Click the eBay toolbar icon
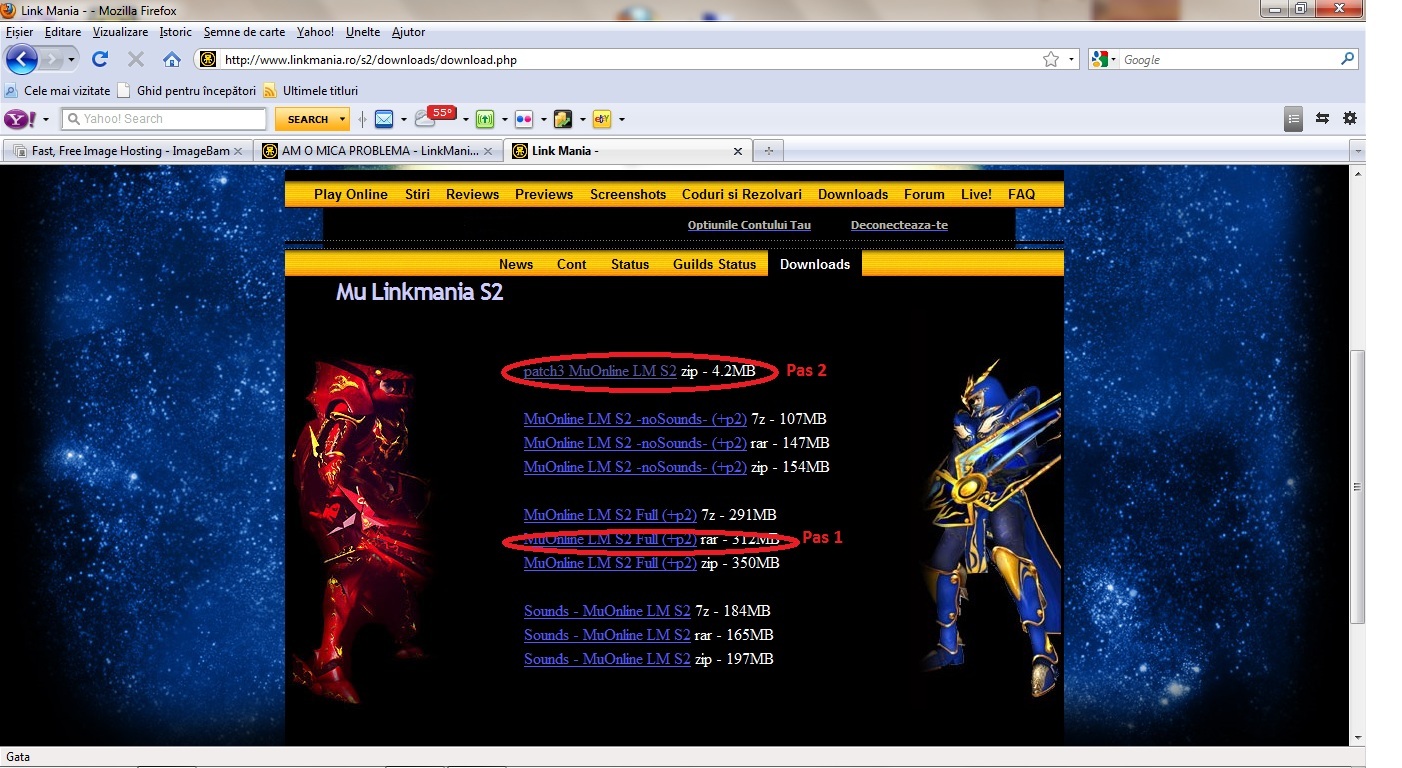The height and width of the screenshot is (768, 1402). [602, 119]
